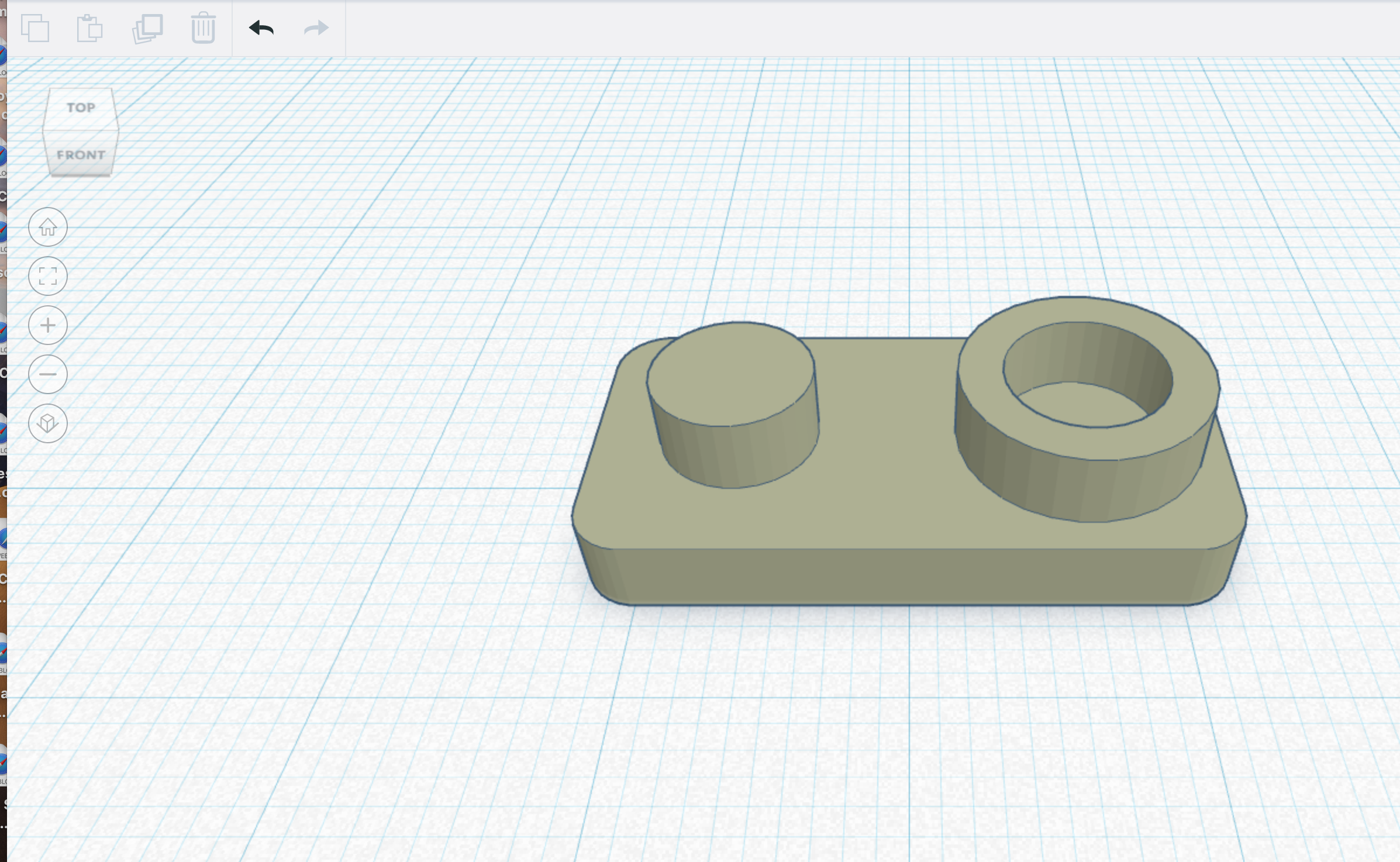Click TOP on the view cube
Image resolution: width=1400 pixels, height=862 pixels.
coord(81,107)
